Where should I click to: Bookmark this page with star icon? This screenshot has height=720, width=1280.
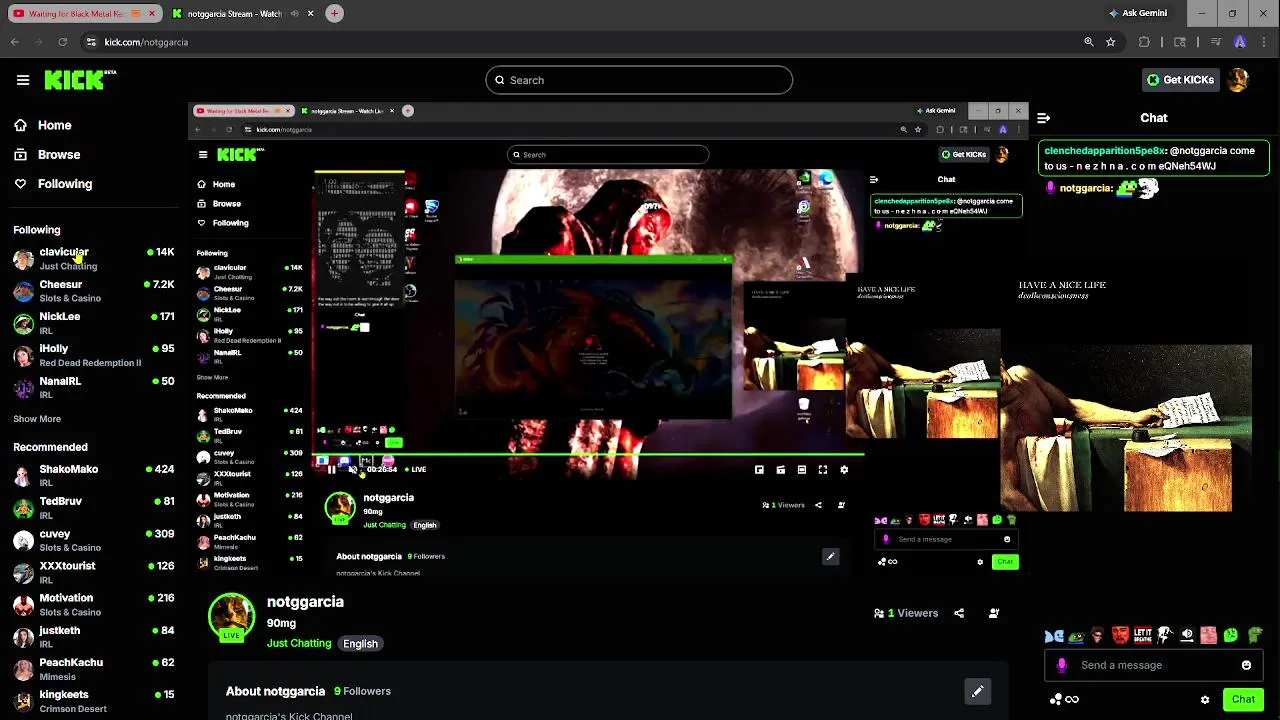(1110, 42)
